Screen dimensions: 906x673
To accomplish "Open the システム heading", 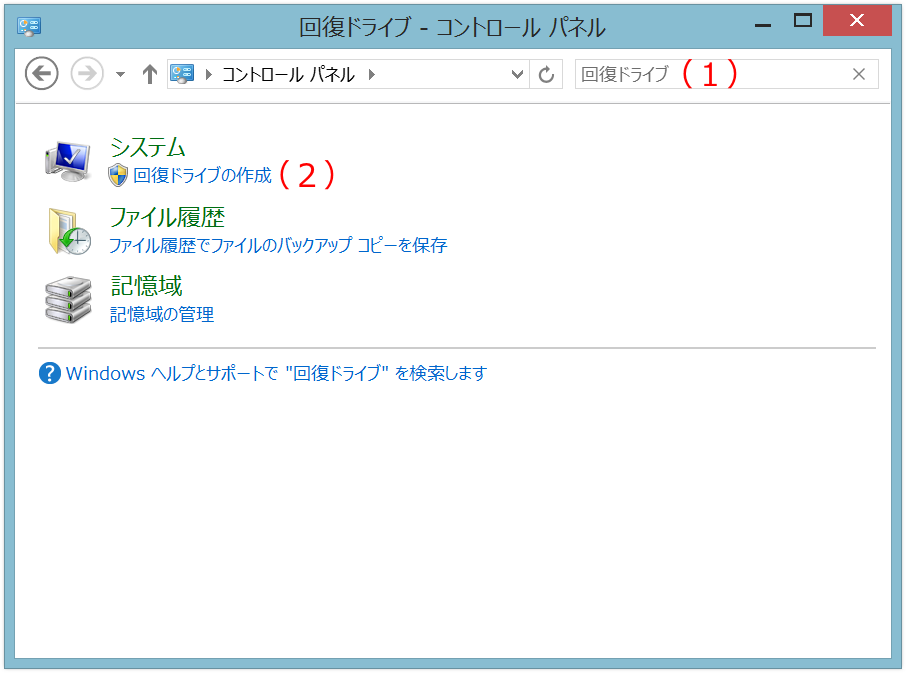I will pos(147,147).
